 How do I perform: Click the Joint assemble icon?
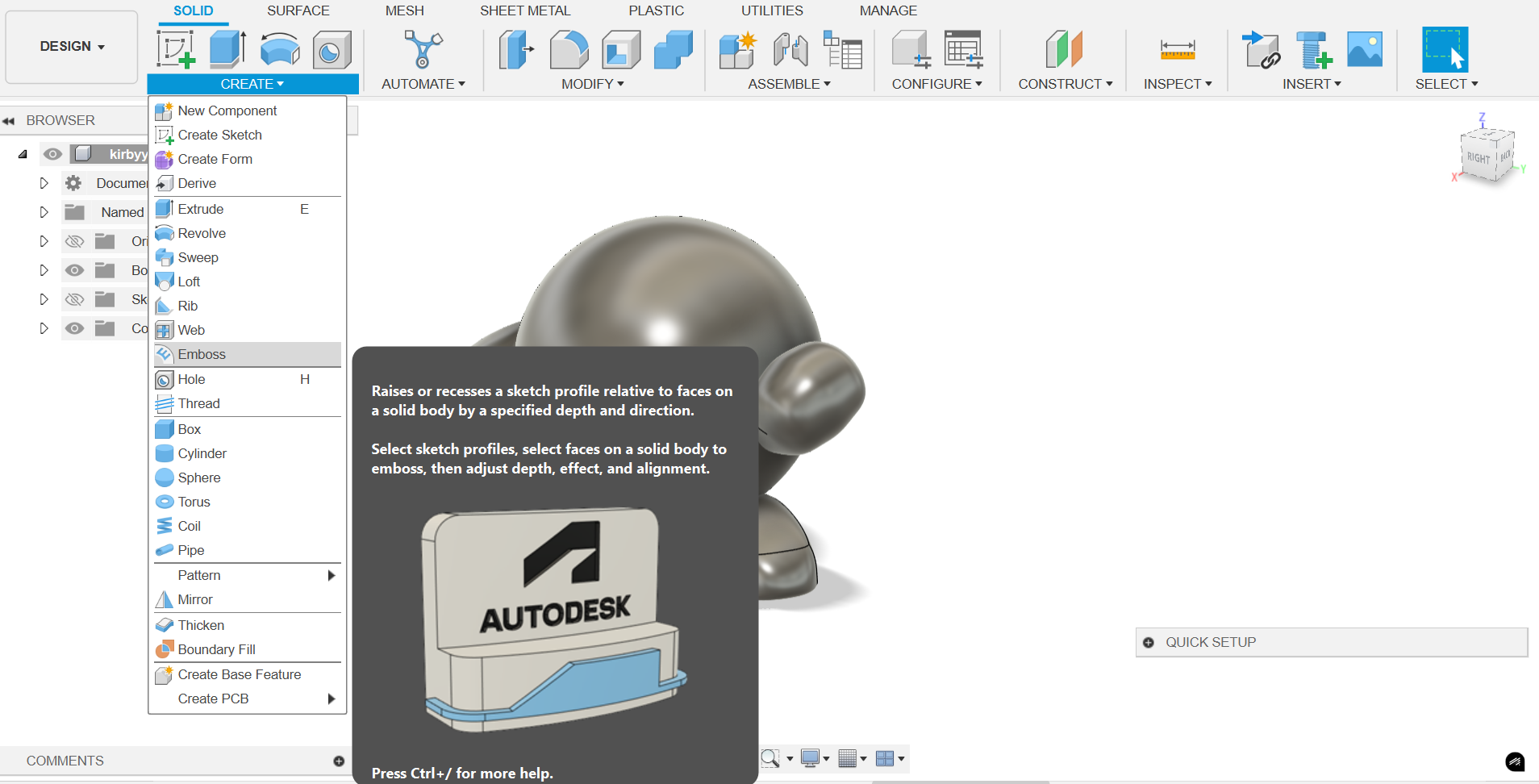790,49
